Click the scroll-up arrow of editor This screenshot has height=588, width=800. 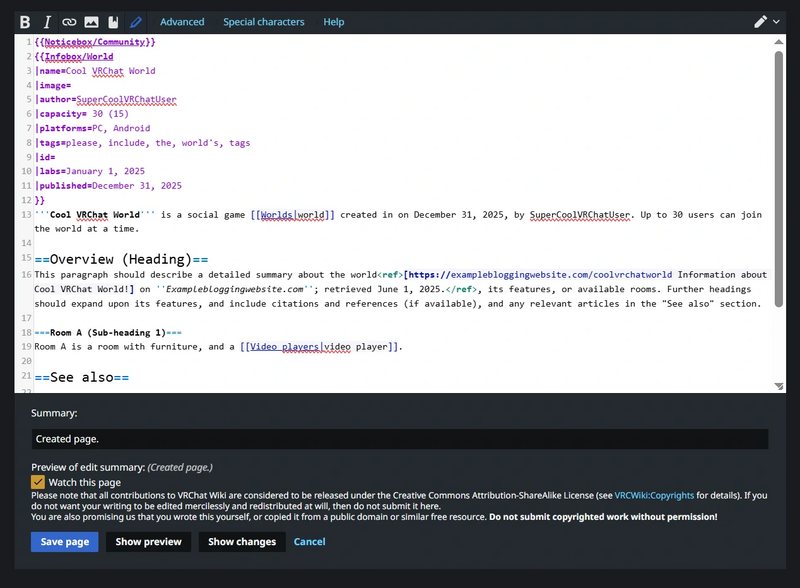coord(779,42)
